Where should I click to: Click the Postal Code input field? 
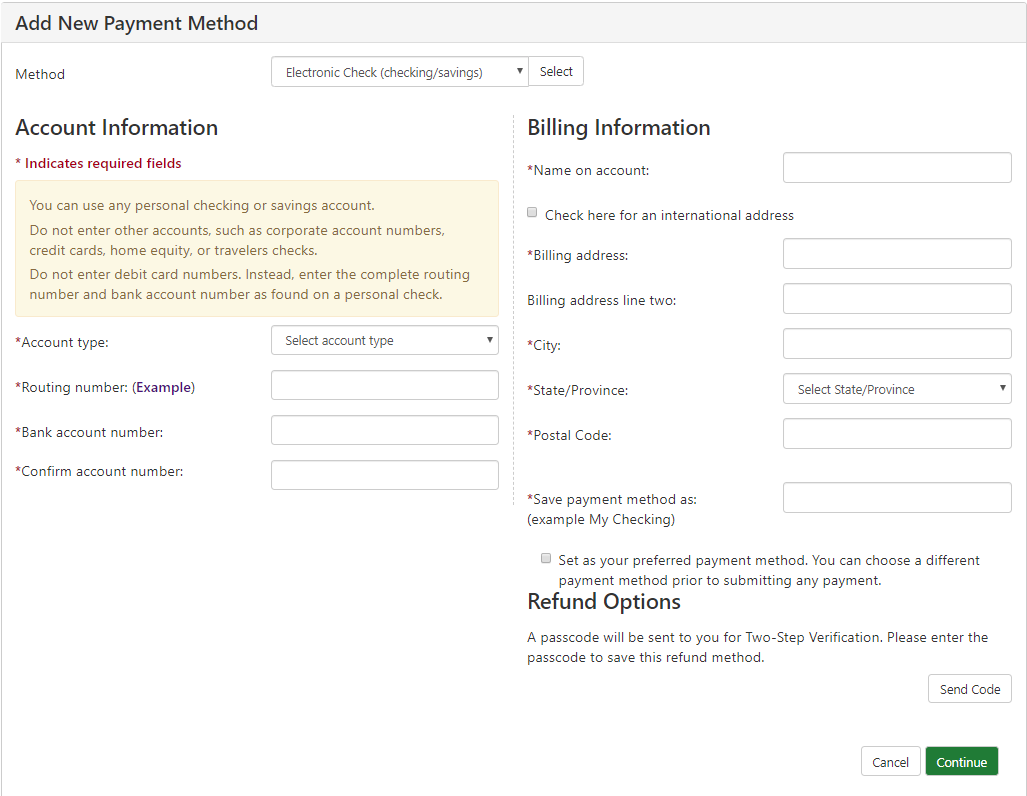click(x=897, y=434)
